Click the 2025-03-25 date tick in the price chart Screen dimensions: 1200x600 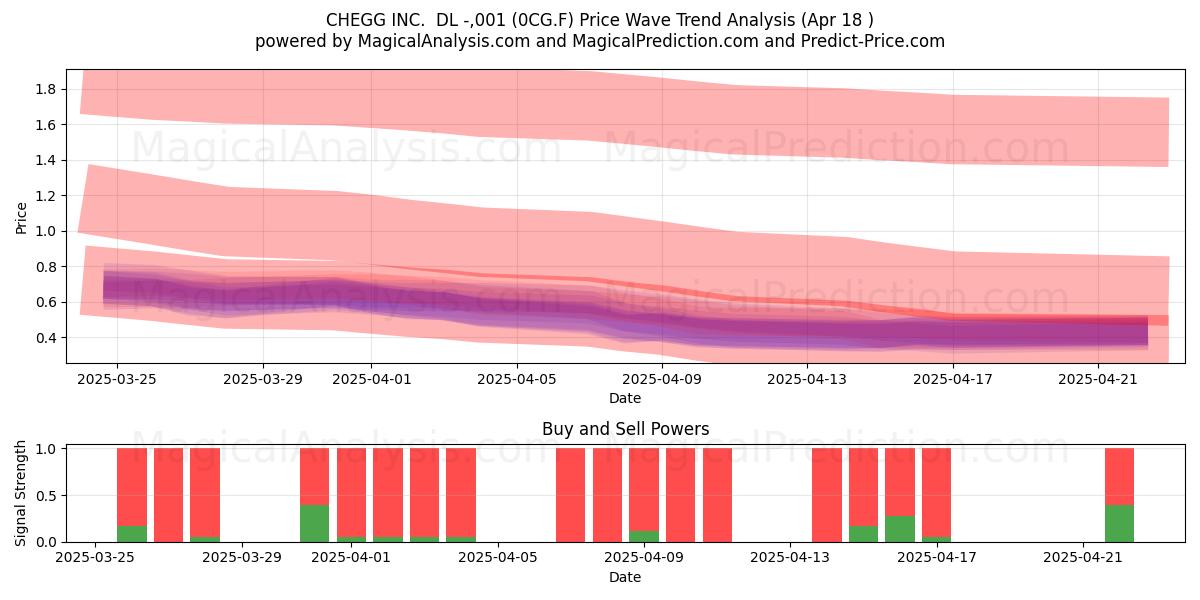click(x=117, y=379)
